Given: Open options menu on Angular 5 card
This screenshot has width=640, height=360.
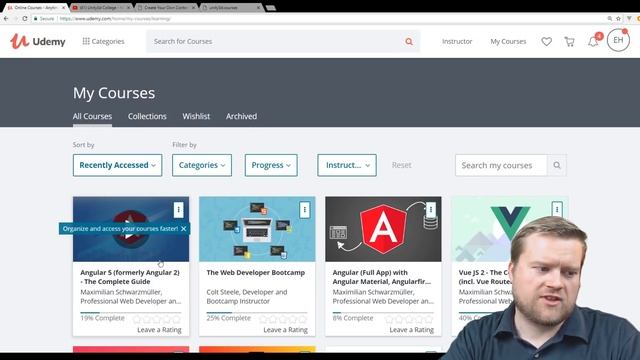Looking at the screenshot, I should (178, 210).
